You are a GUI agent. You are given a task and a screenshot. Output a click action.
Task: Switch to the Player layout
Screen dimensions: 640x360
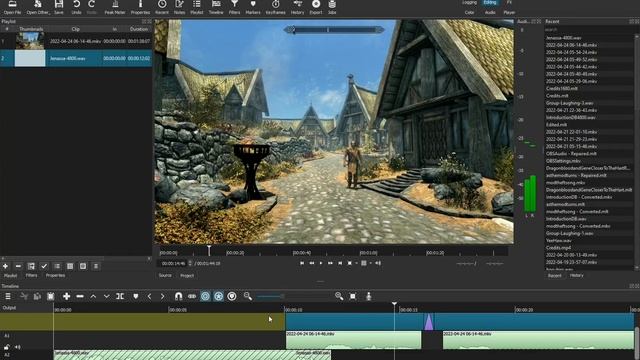pyautogui.click(x=509, y=13)
